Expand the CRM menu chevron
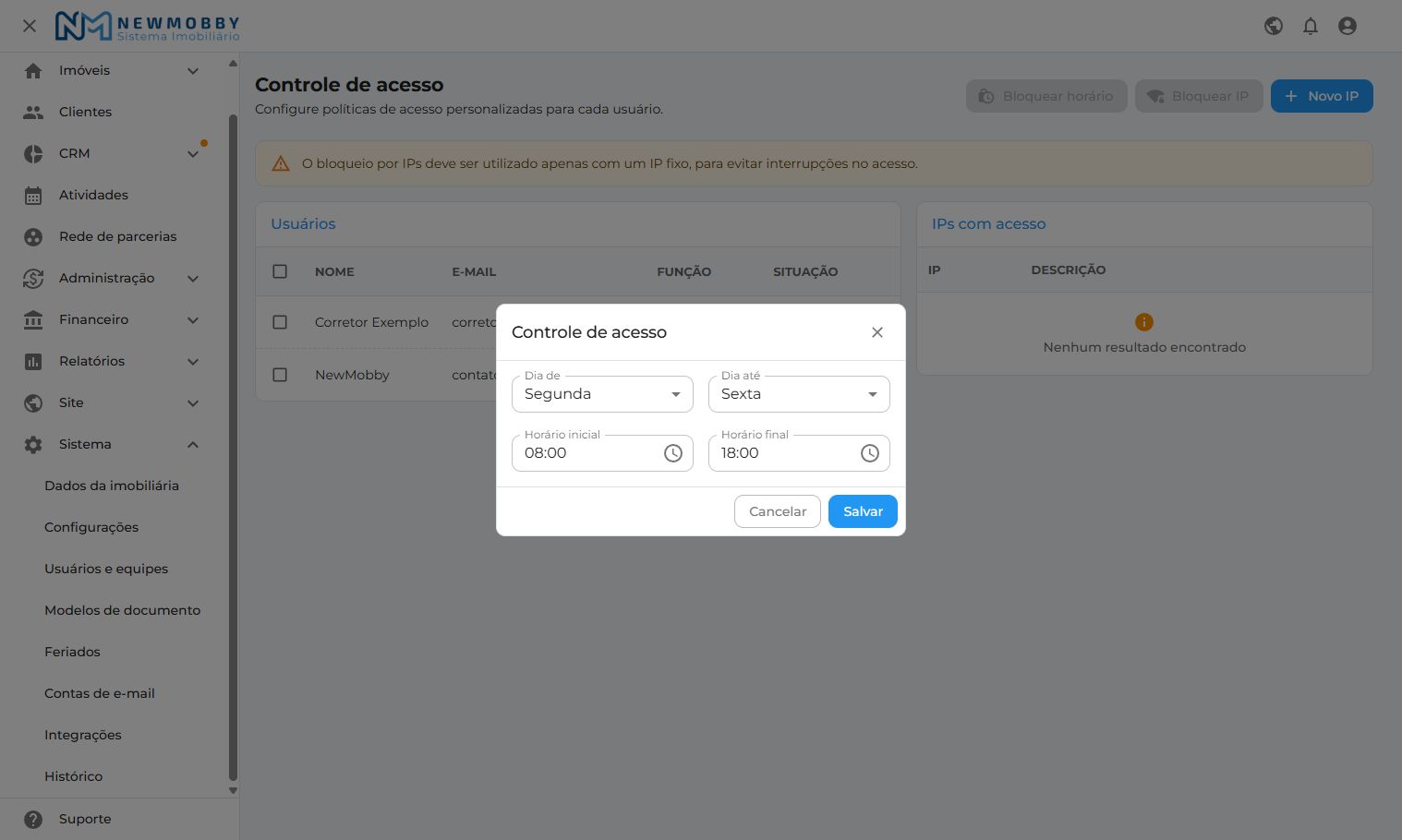The image size is (1402, 840). [x=193, y=153]
